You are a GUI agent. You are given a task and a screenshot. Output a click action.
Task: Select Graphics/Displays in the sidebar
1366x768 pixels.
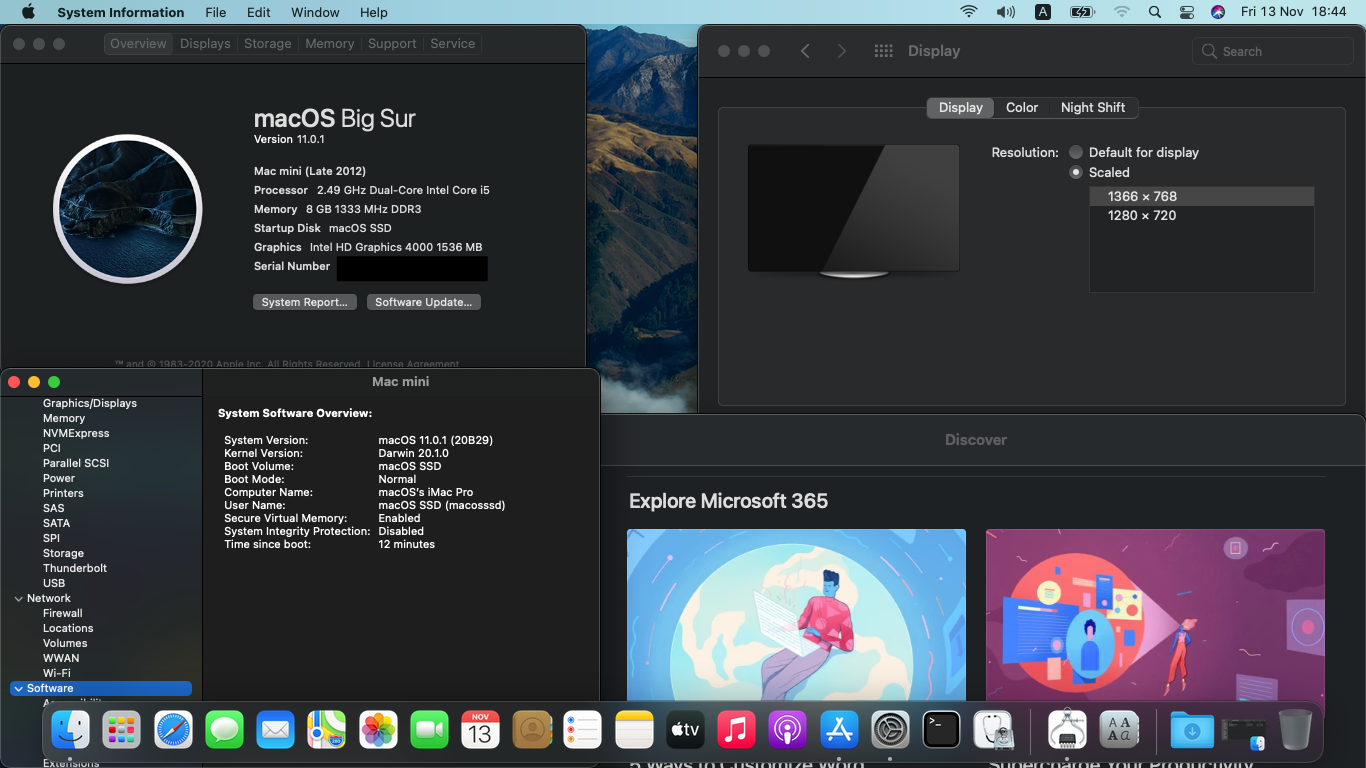point(90,403)
